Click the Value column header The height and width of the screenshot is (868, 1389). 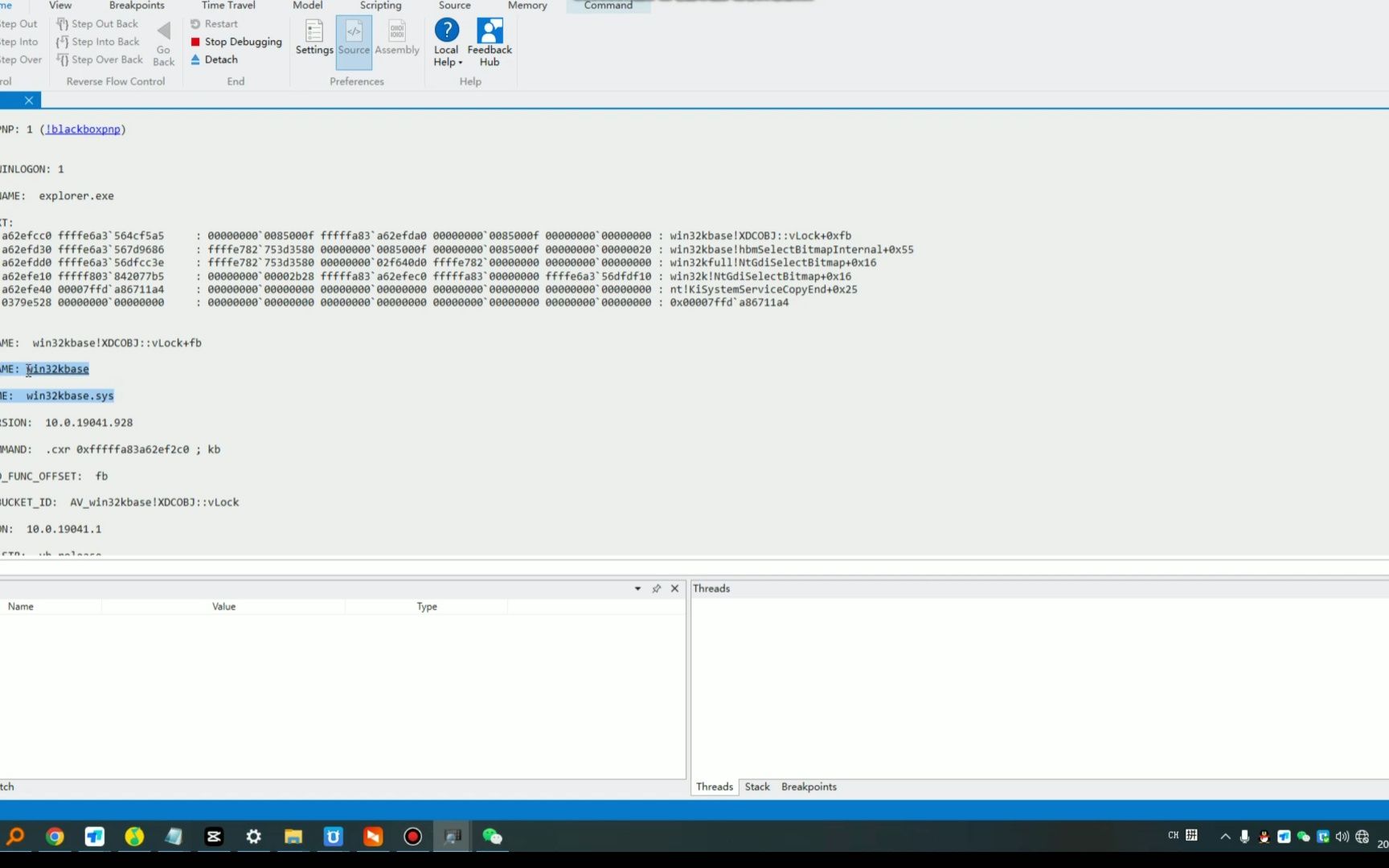point(223,607)
